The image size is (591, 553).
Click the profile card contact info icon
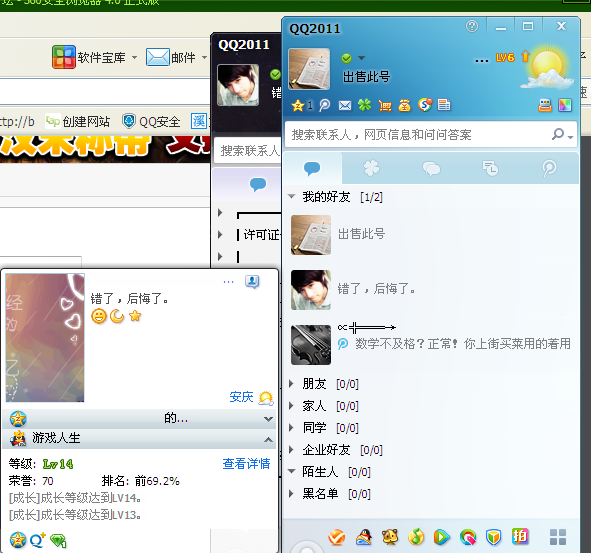[252, 281]
